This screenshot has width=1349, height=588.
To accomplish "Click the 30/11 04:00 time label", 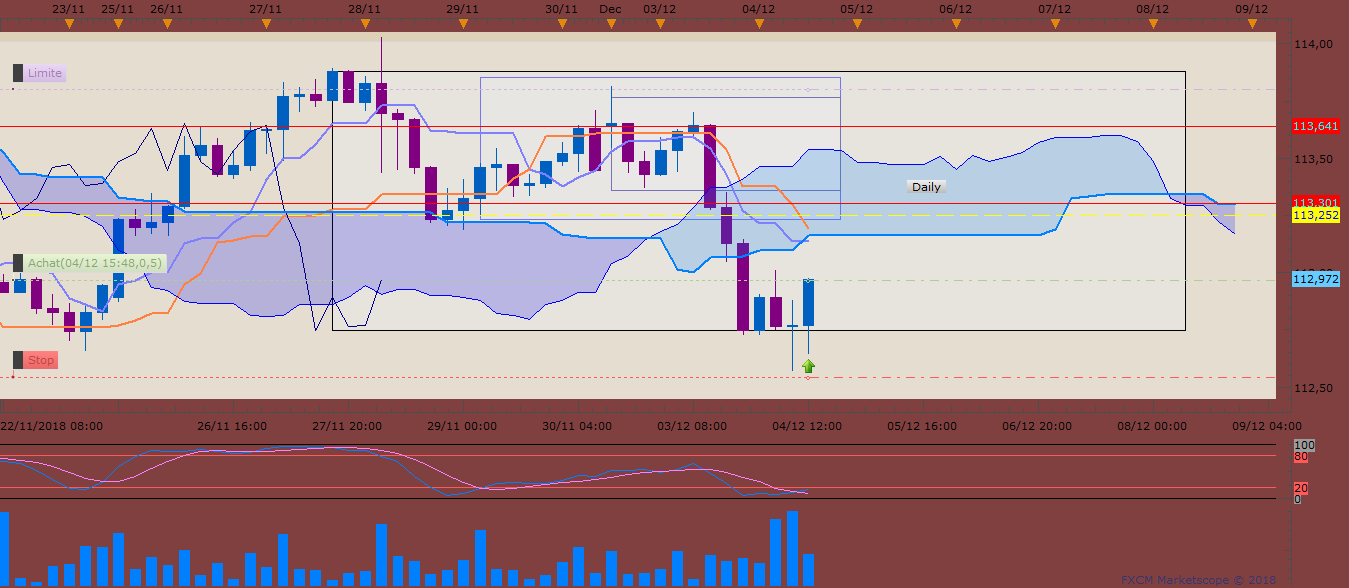I will [577, 425].
